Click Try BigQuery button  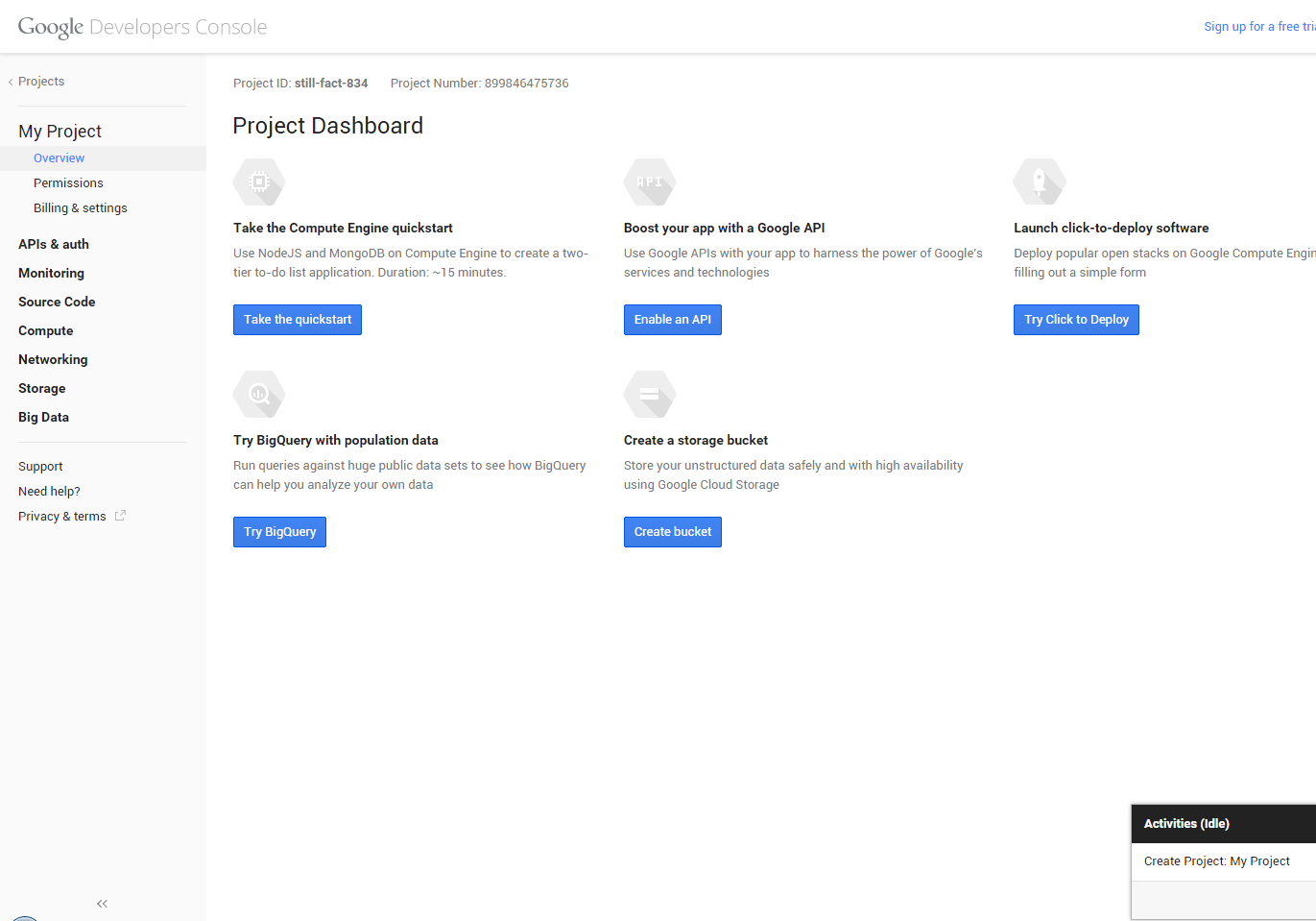279,532
